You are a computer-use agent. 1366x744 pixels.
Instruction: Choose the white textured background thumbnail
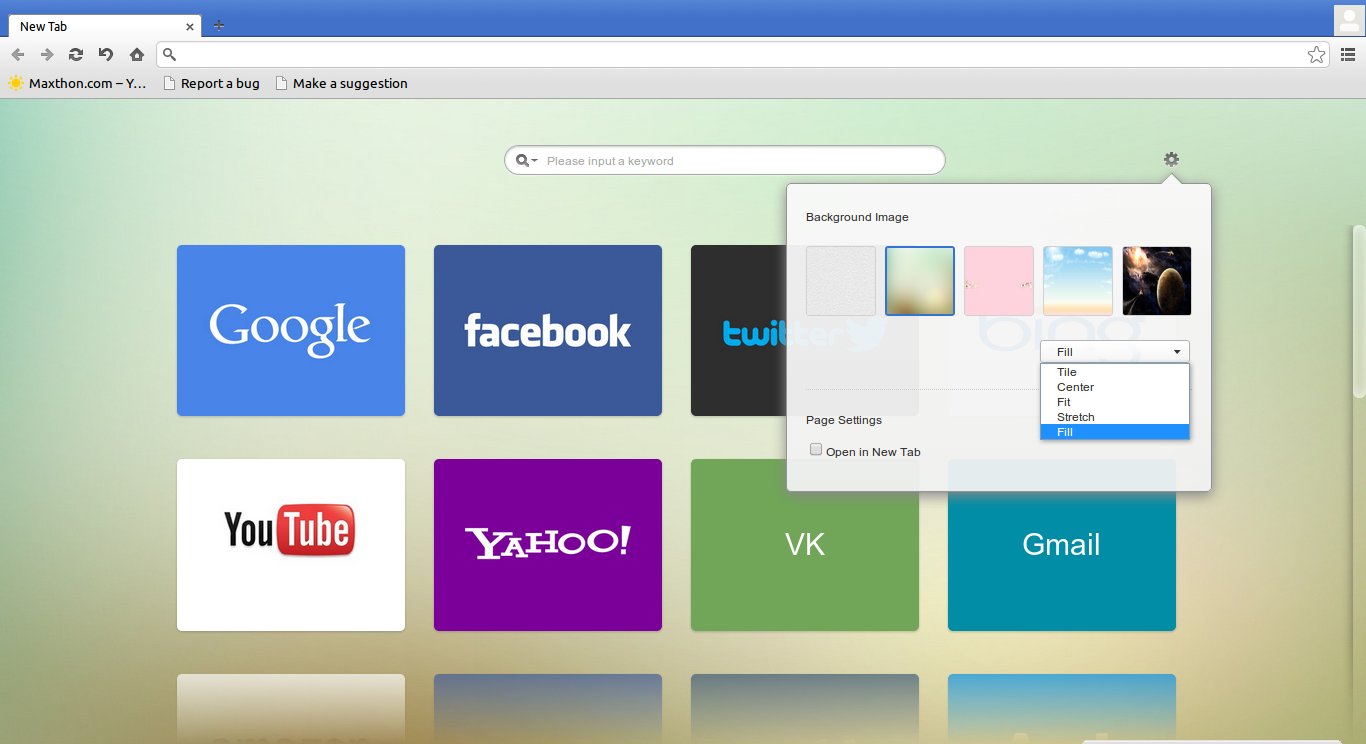coord(841,281)
